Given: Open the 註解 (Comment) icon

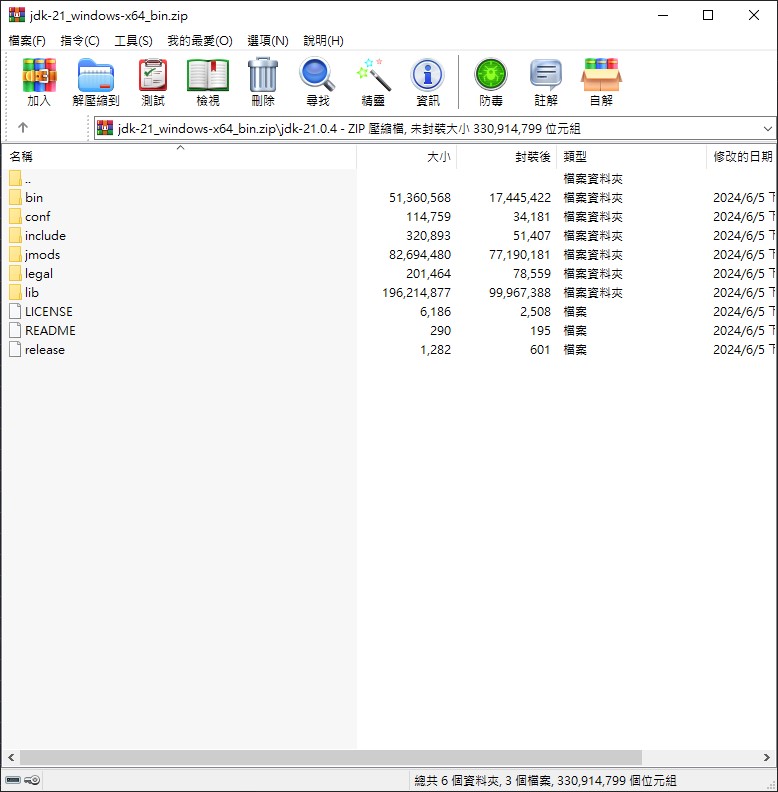Looking at the screenshot, I should tap(546, 82).
